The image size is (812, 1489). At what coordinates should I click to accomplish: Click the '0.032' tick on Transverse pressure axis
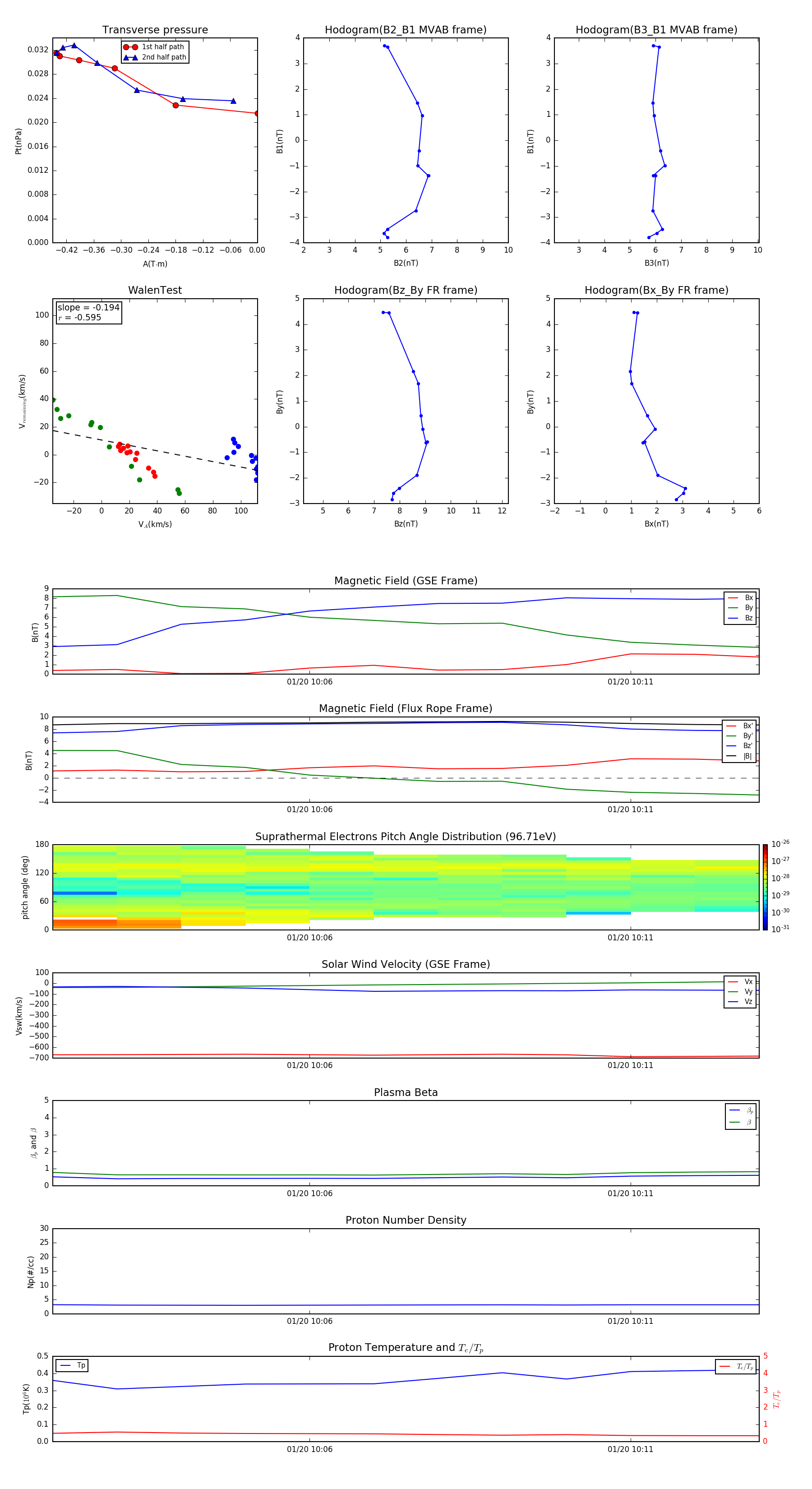click(38, 50)
